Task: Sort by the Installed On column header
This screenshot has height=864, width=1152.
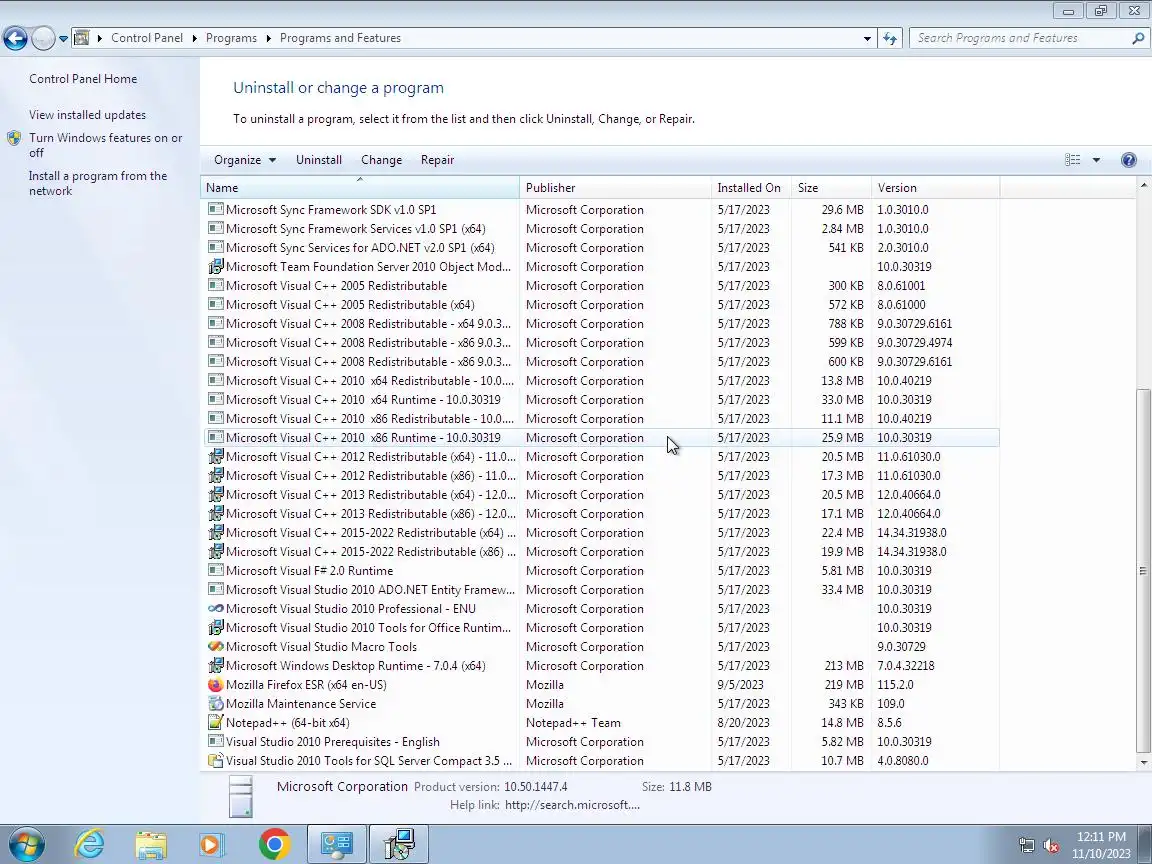Action: click(751, 188)
